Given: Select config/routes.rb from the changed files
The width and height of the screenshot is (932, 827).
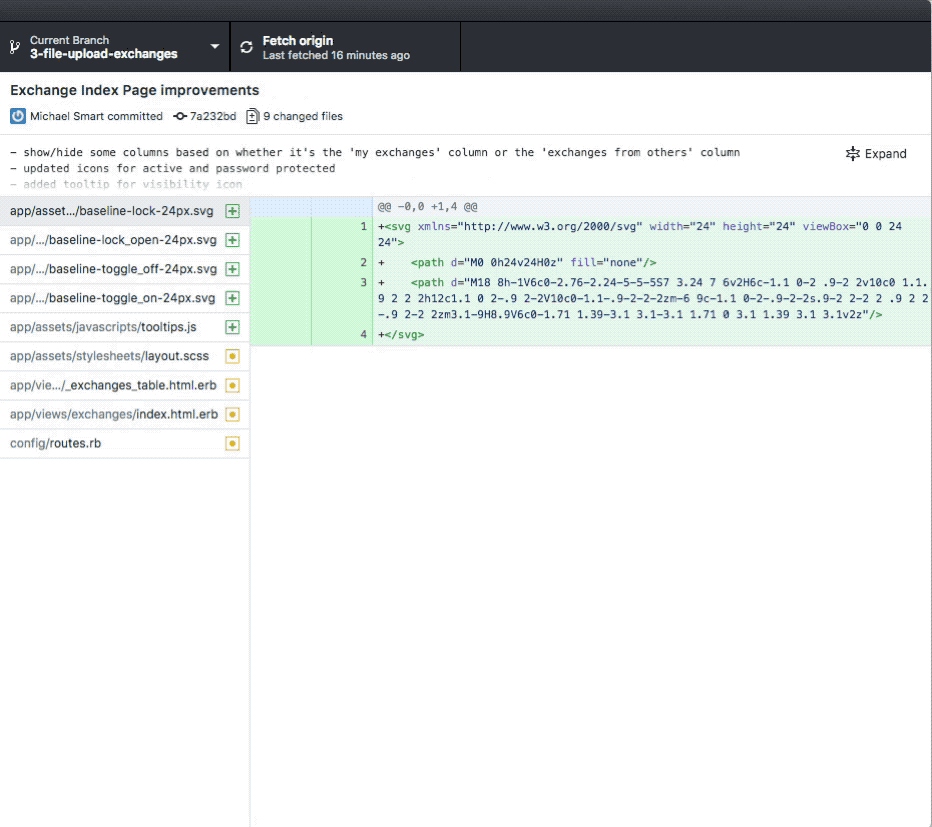Looking at the screenshot, I should (x=110, y=442).
